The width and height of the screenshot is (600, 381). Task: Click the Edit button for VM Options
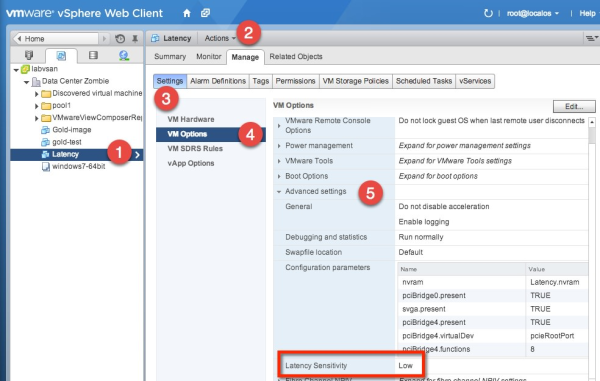point(574,106)
